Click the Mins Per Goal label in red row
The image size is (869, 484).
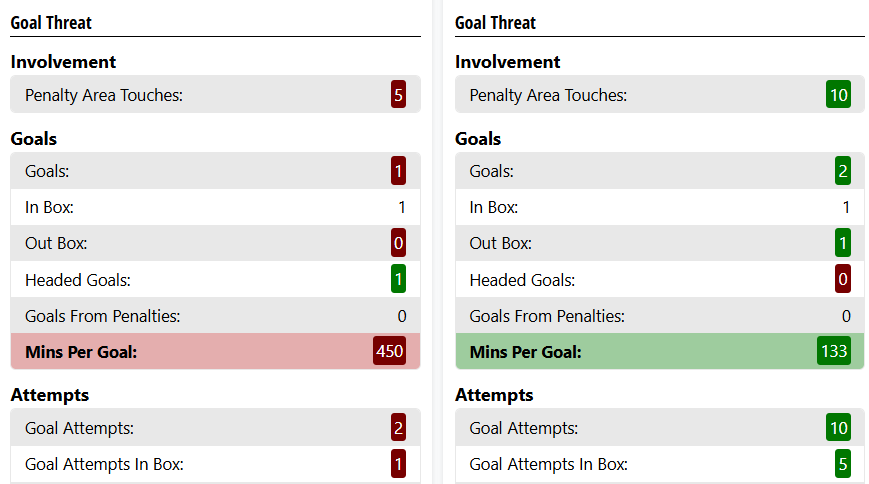(81, 351)
